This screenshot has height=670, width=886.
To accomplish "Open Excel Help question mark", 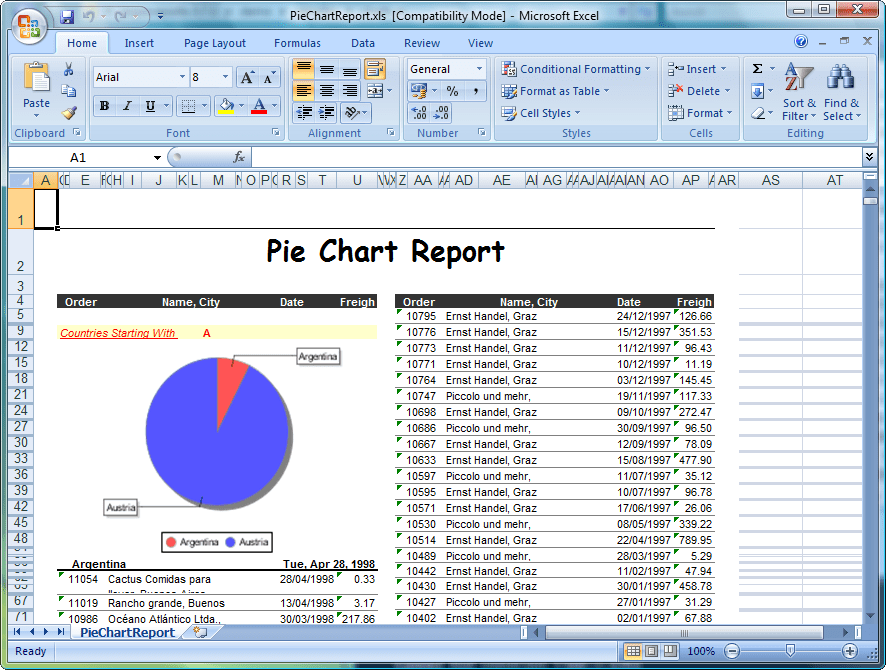I will click(x=801, y=41).
